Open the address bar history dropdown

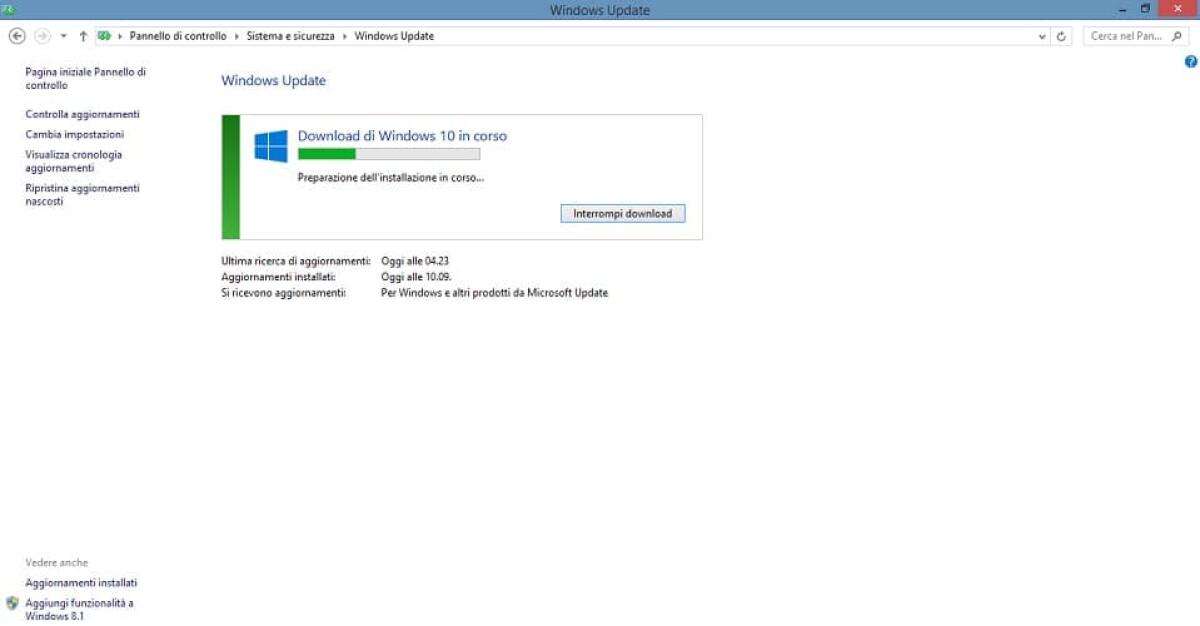tap(1043, 35)
